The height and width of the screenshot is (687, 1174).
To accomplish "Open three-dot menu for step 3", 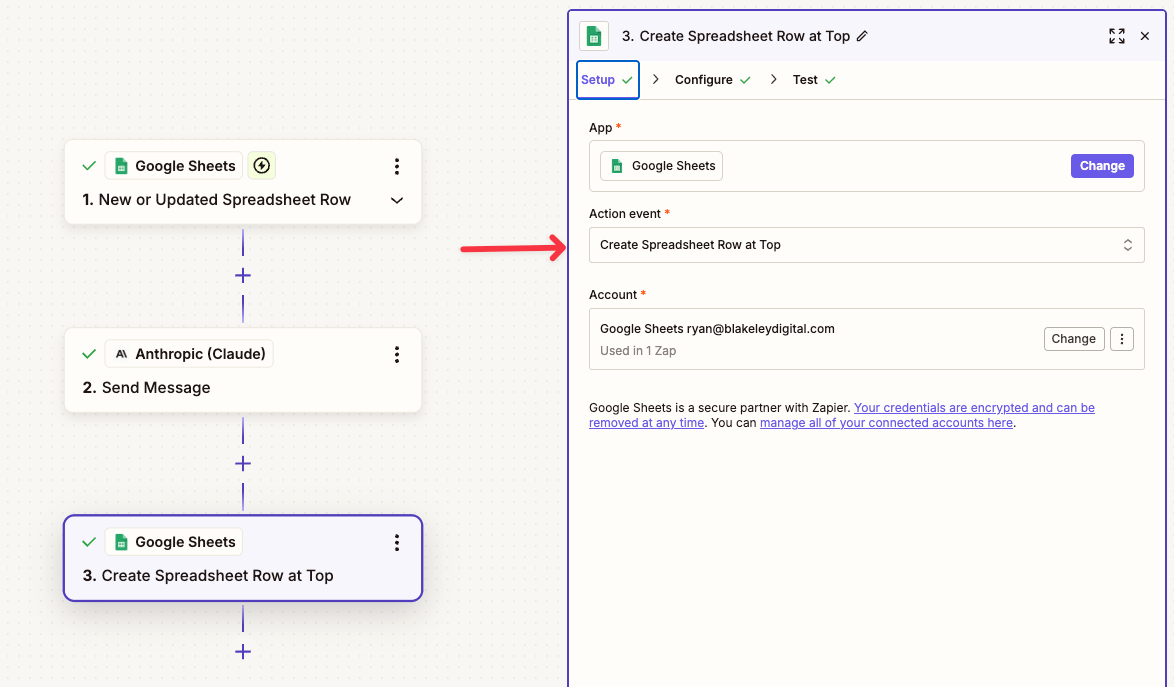I will (x=397, y=543).
